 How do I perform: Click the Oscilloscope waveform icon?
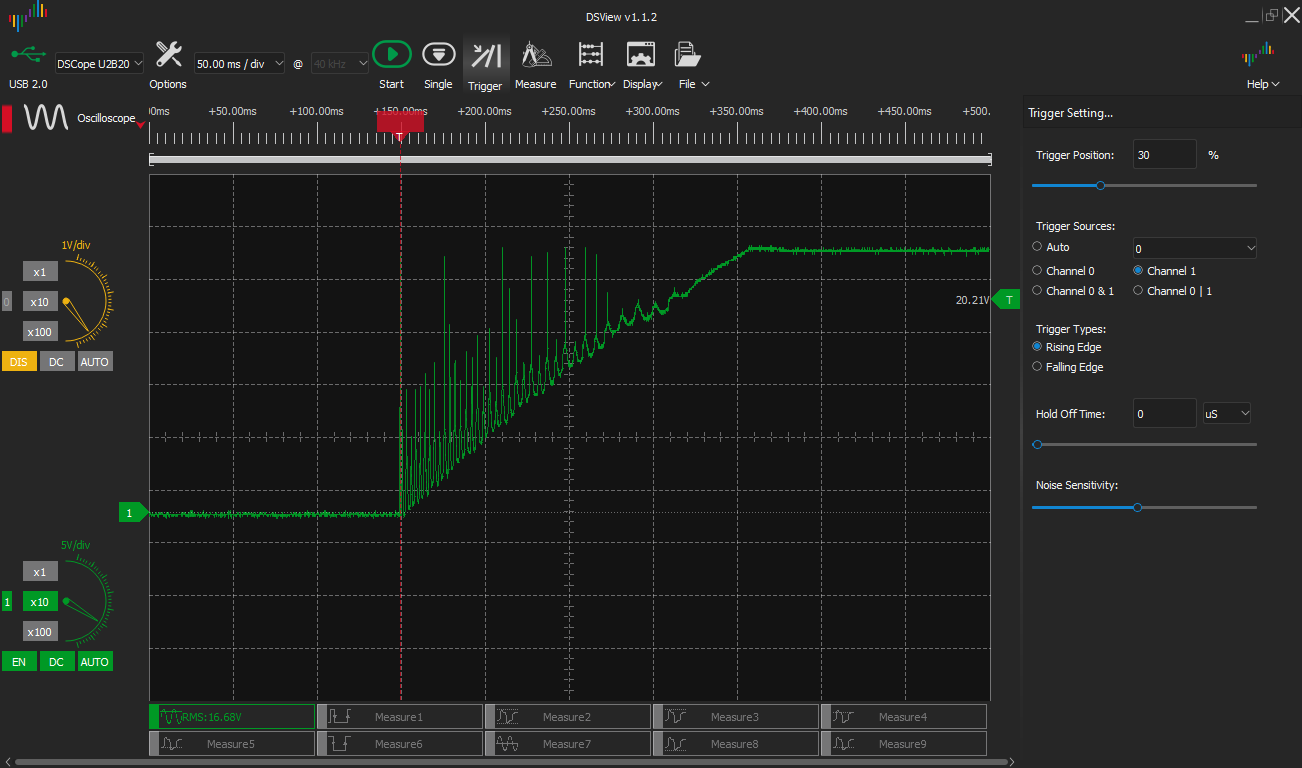(46, 118)
